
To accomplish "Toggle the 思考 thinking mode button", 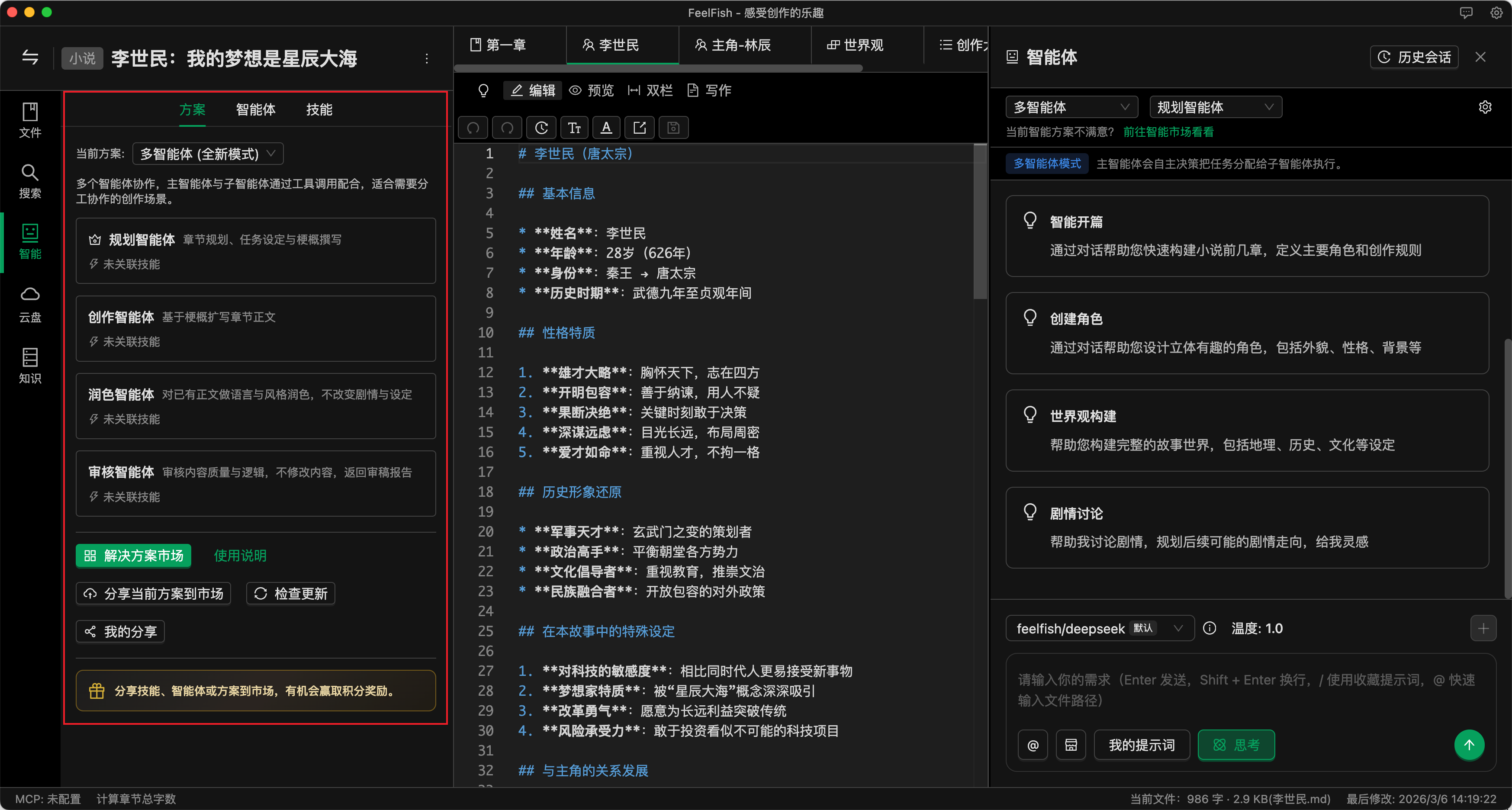I will (1235, 745).
